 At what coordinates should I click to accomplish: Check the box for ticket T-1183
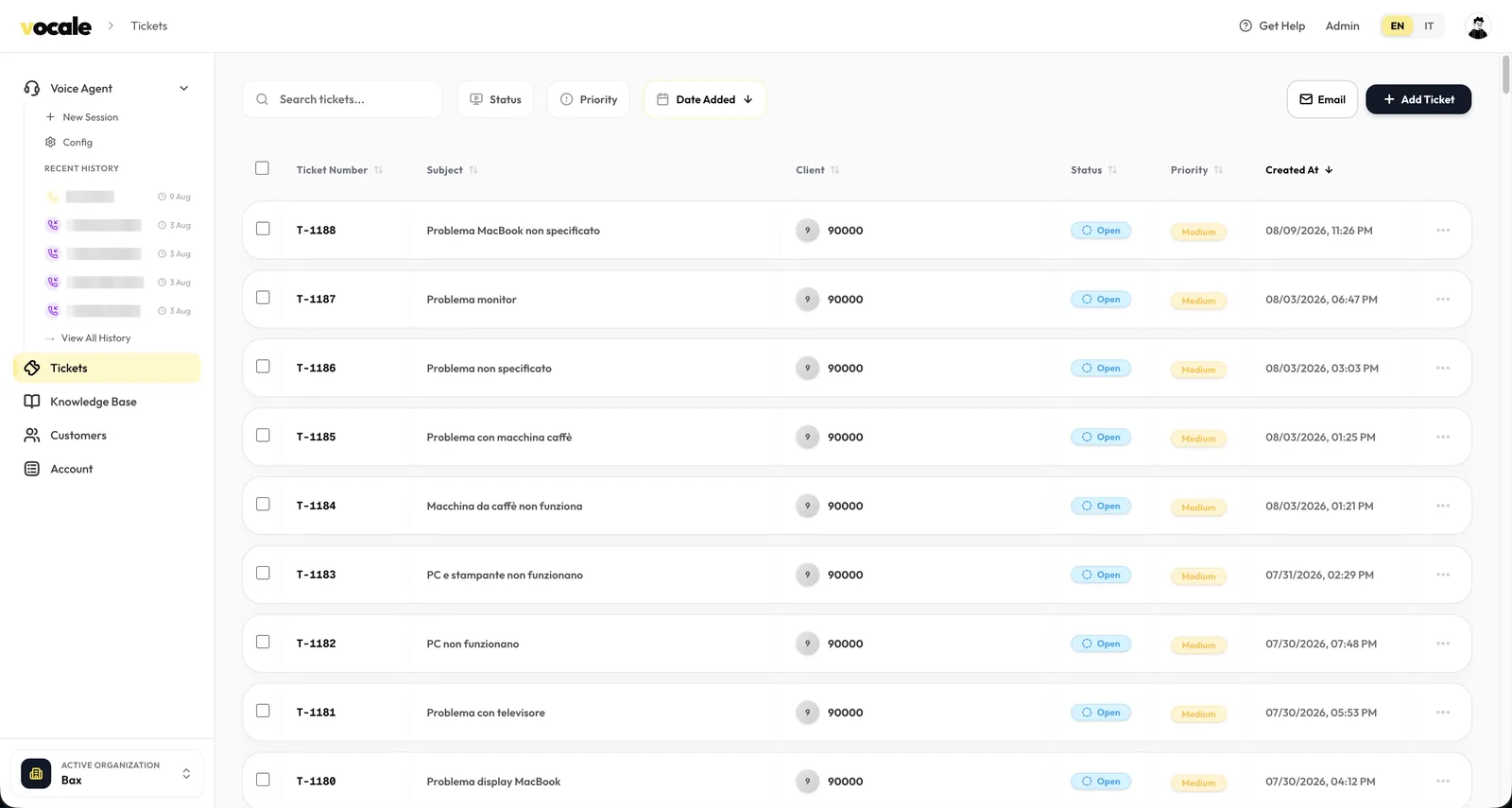263,574
